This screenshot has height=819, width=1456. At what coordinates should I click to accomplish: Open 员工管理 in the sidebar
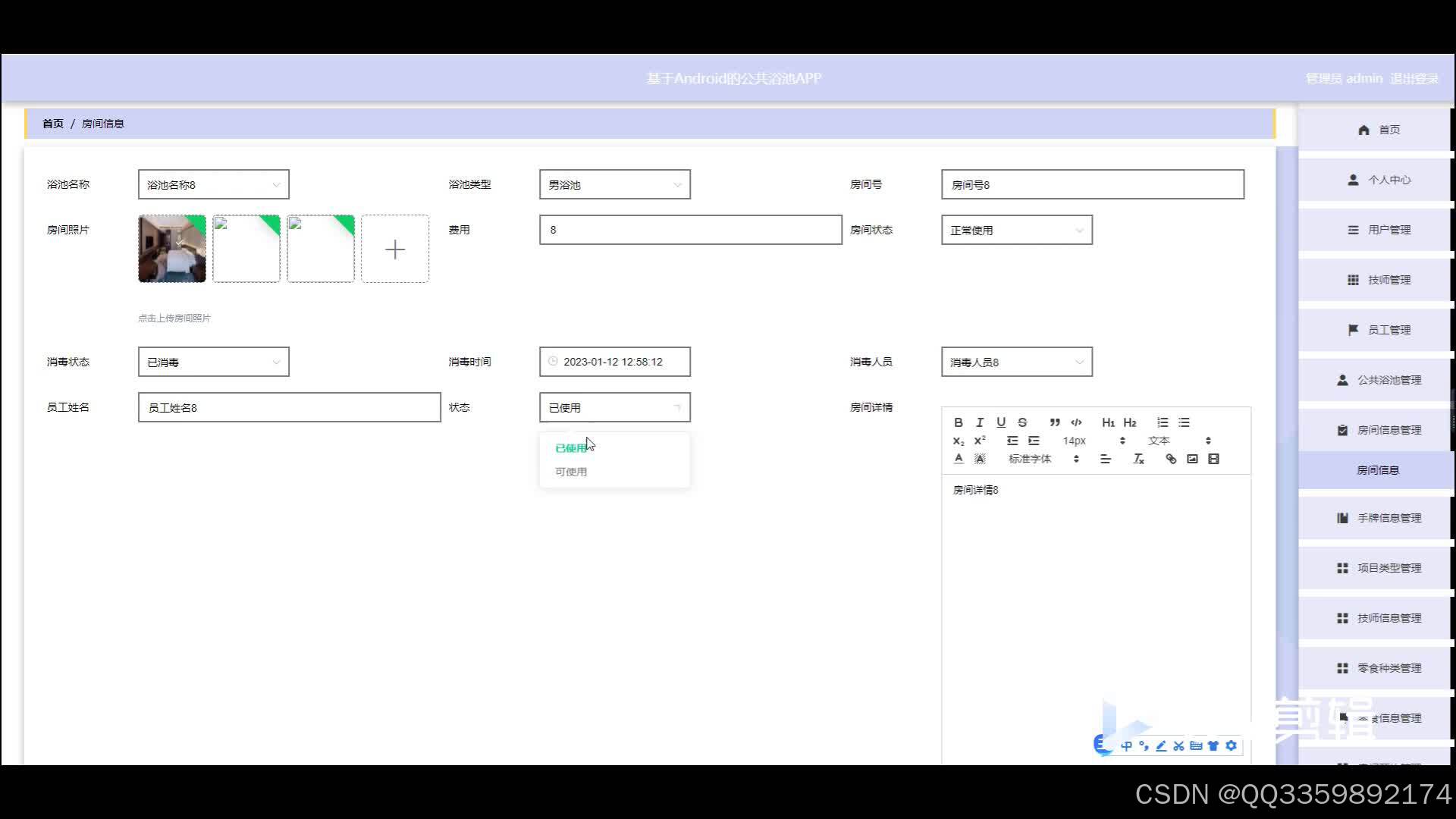coord(1376,330)
